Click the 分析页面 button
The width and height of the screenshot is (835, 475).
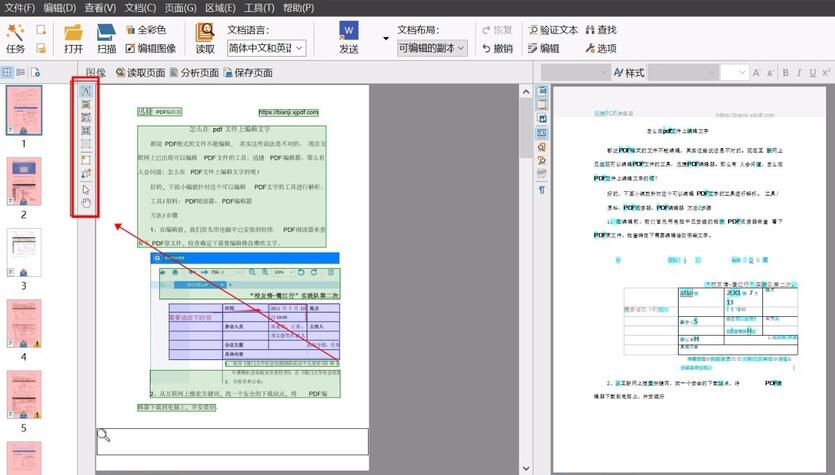pos(192,73)
